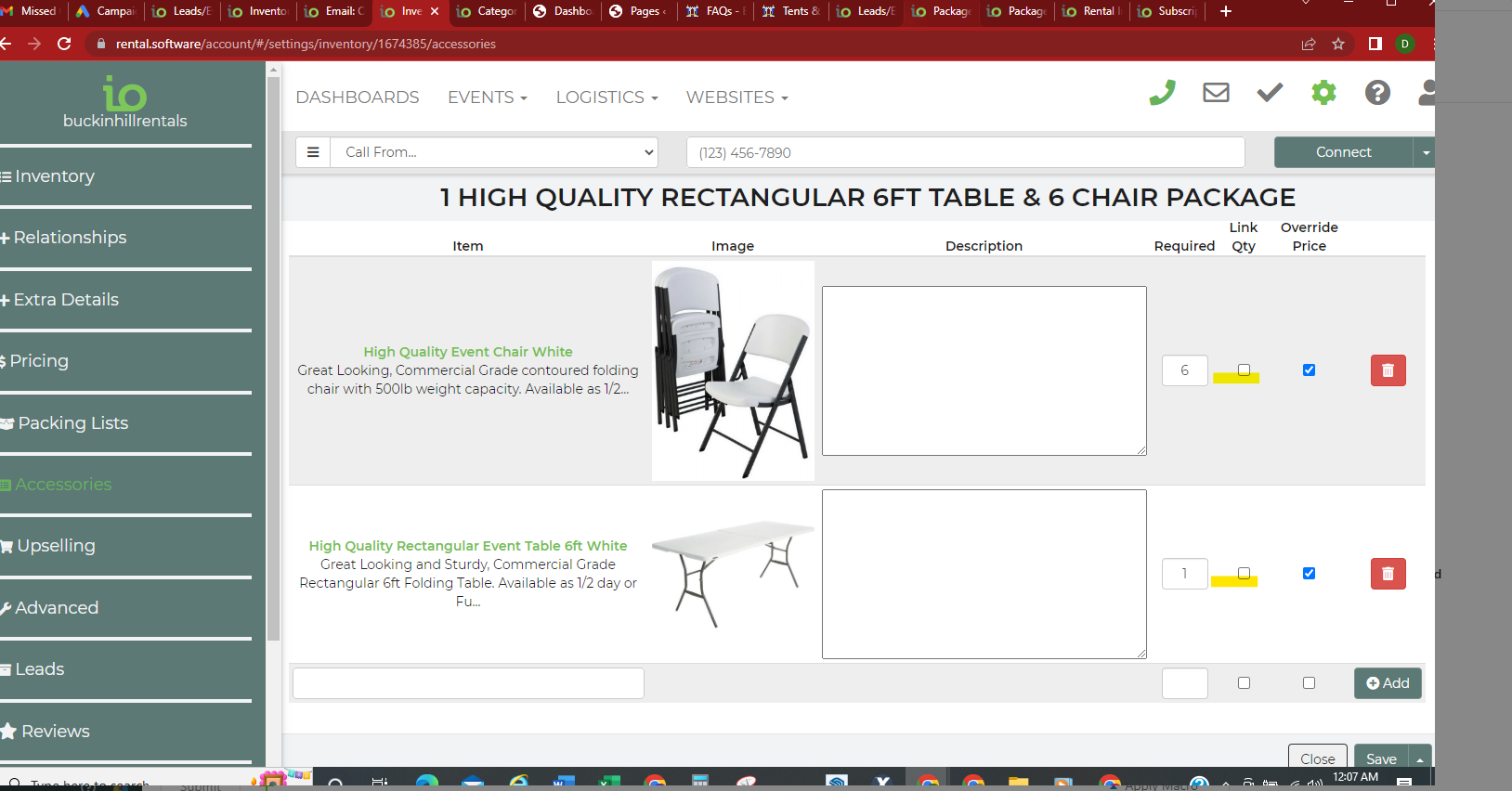Click the green phone call icon
1512x791 pixels.
[x=1162, y=93]
